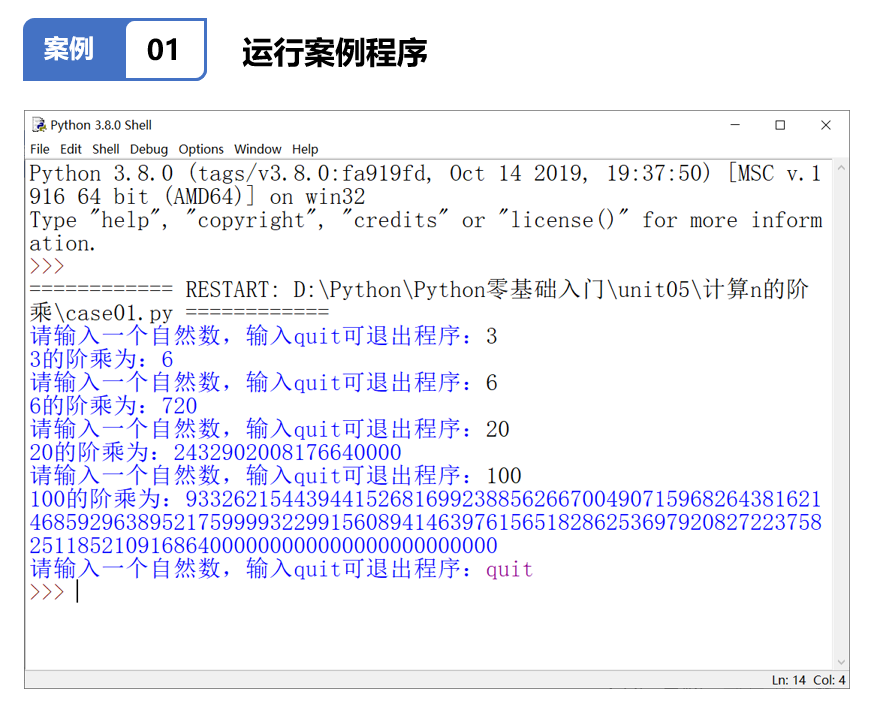
Task: Click the '01' case number badge
Action: click(163, 49)
